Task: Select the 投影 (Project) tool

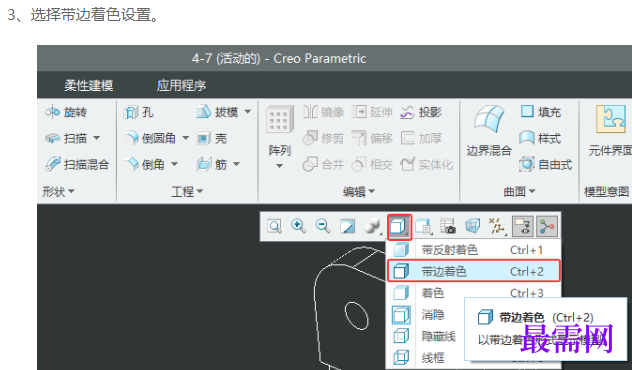Action: [421, 112]
